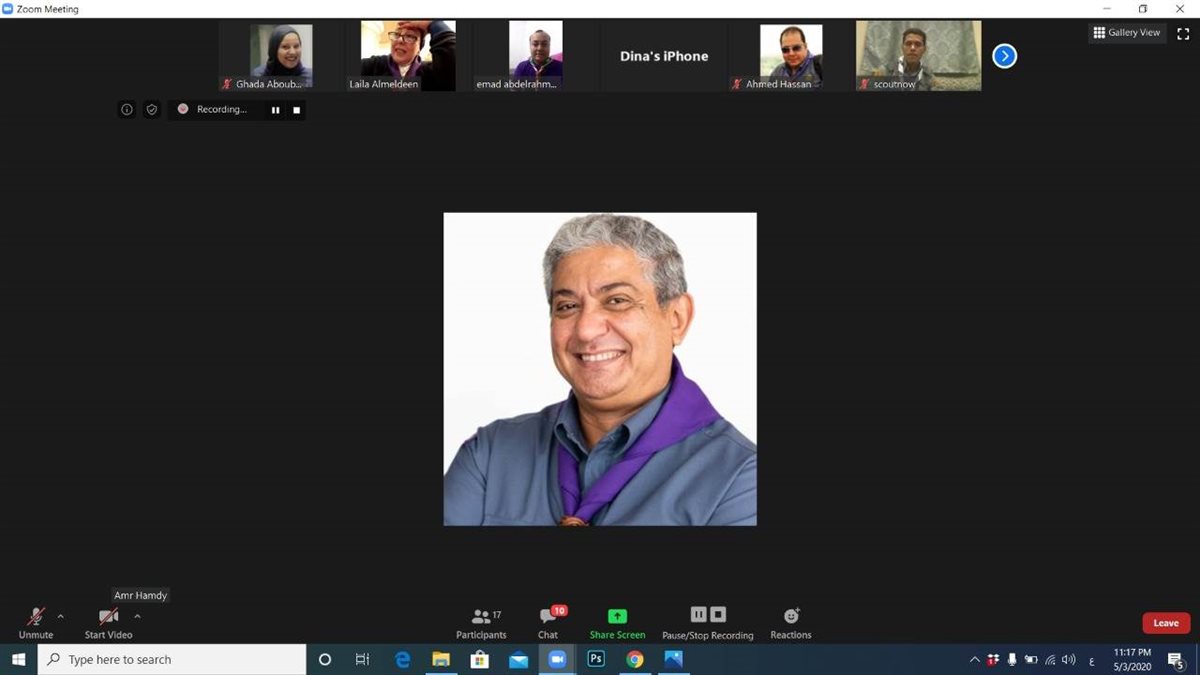Pause the recording in the top indicator
Screen dimensions: 1200x675
276,110
